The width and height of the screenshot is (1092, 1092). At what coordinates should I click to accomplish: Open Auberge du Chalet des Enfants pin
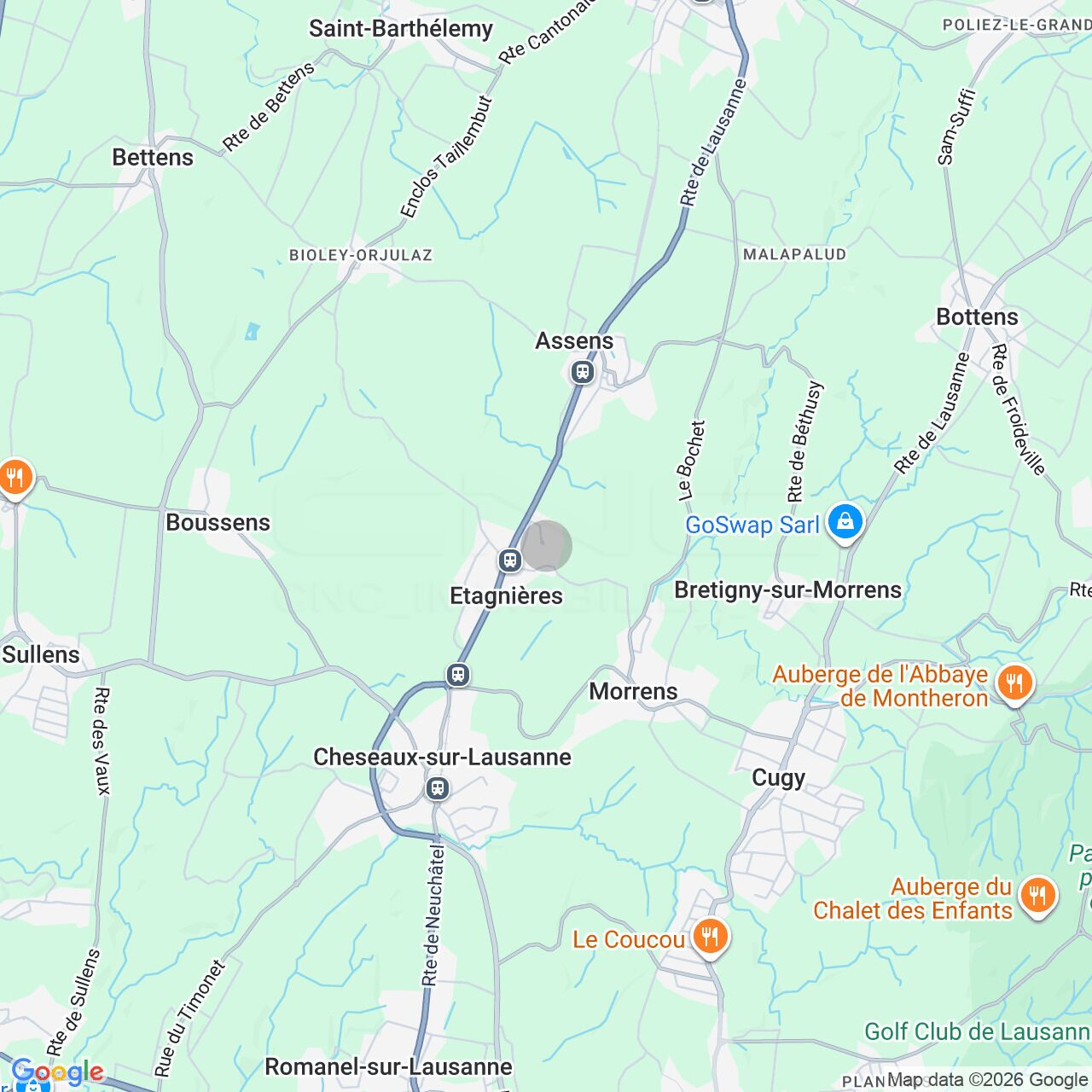click(1037, 897)
